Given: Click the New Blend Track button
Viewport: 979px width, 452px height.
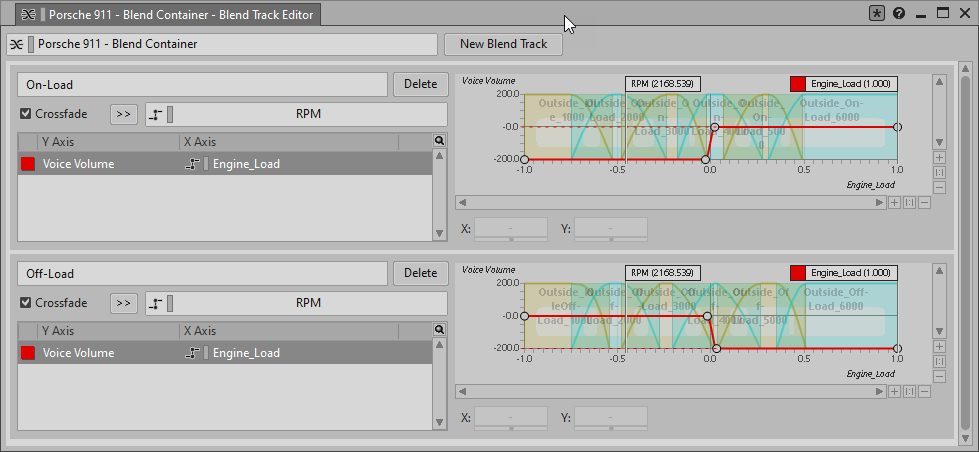Looking at the screenshot, I should click(503, 44).
